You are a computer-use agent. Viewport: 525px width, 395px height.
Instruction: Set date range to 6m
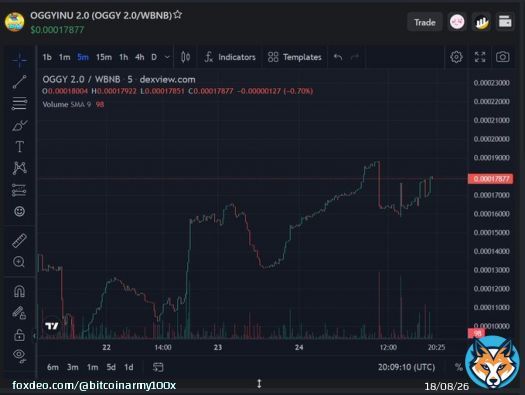click(53, 367)
